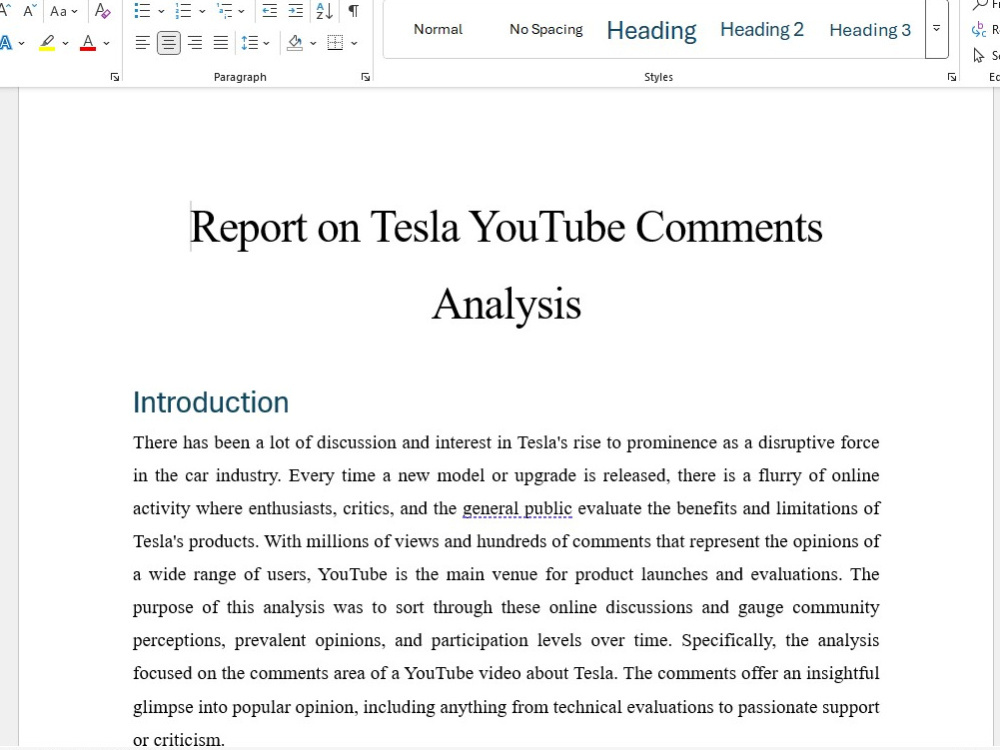The image size is (1000, 750).
Task: Justify the paragraph text
Action: pyautogui.click(x=221, y=43)
